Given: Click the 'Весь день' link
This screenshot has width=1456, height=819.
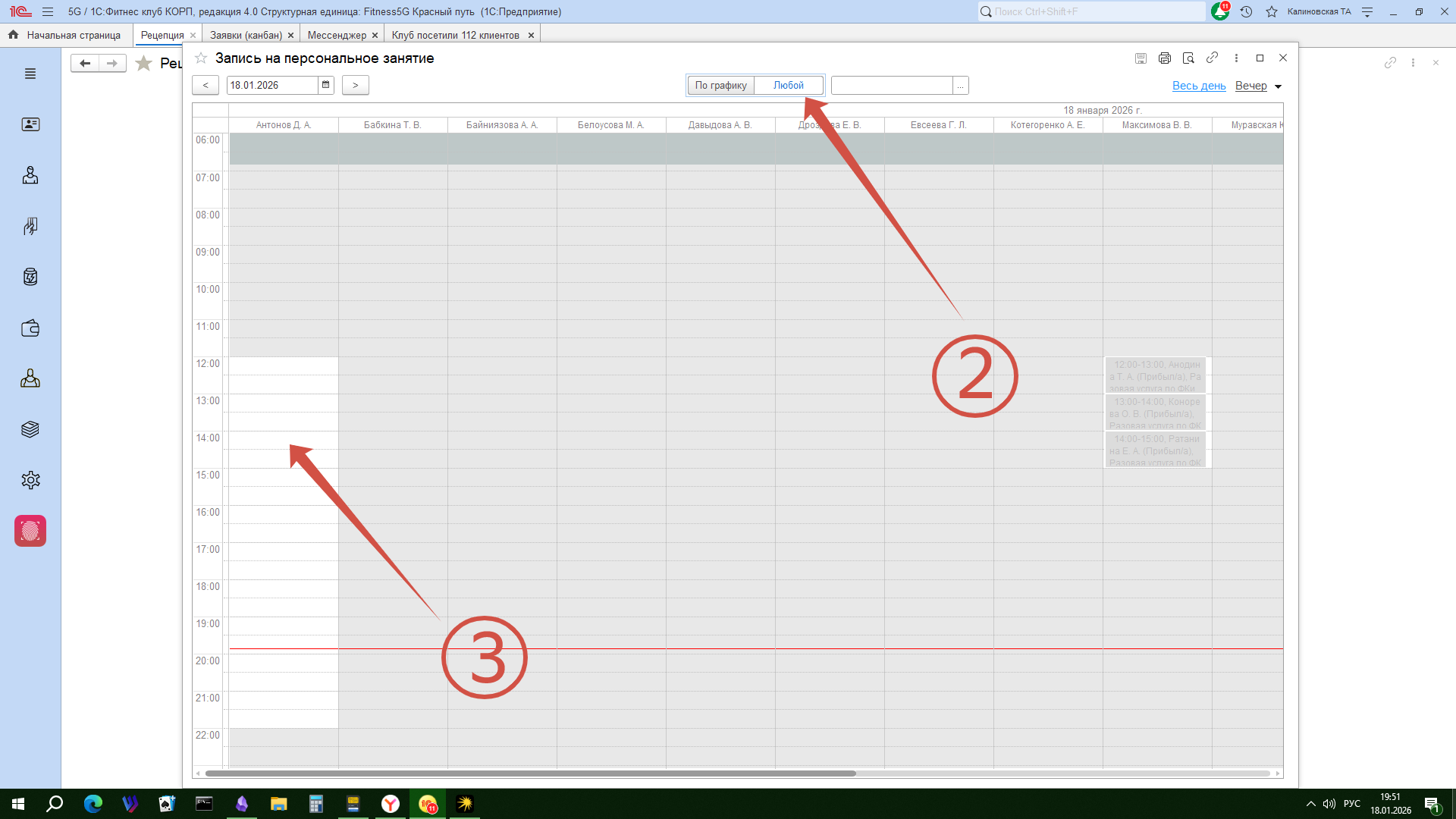Looking at the screenshot, I should click(1198, 86).
